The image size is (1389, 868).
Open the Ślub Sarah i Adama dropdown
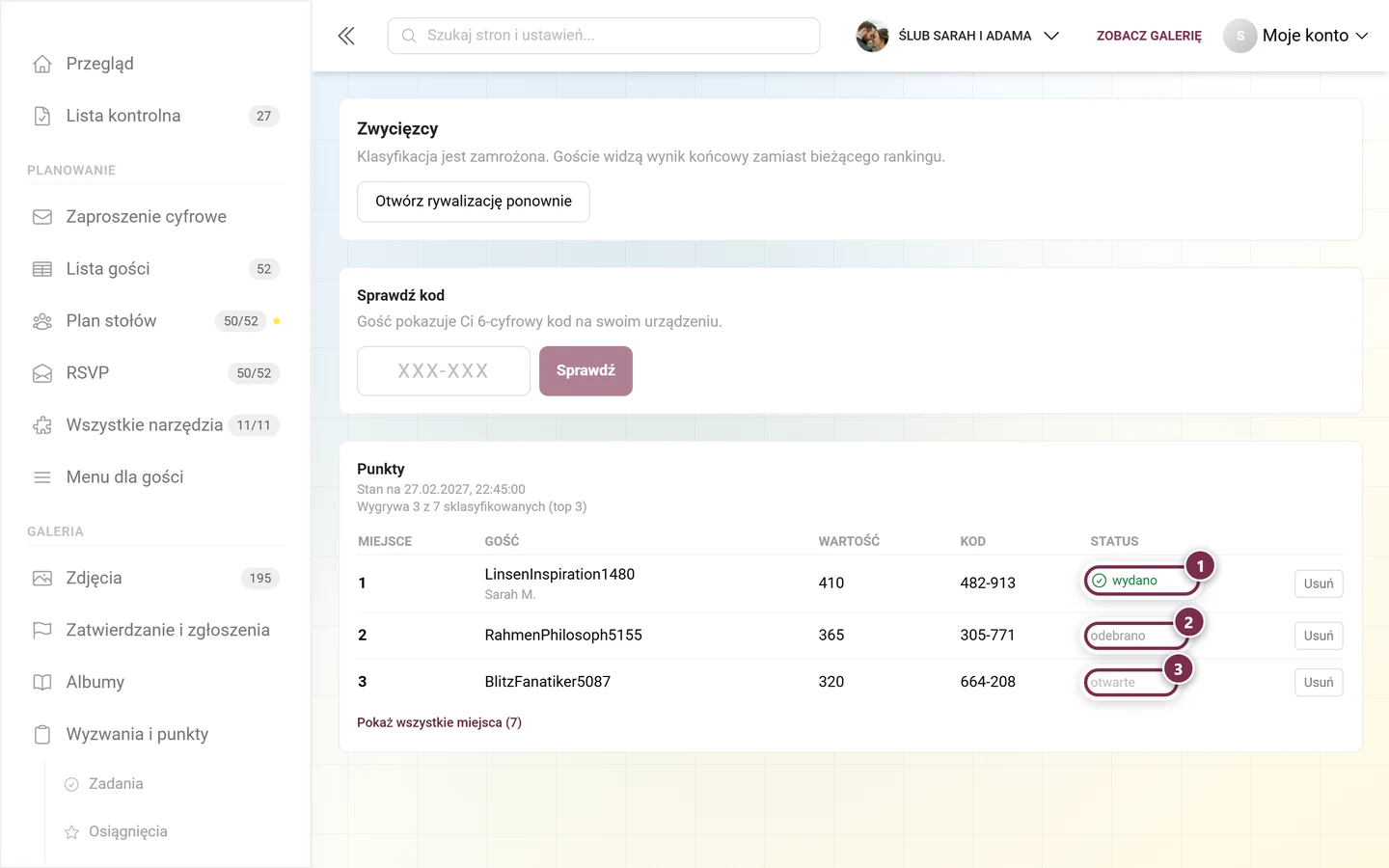pyautogui.click(x=958, y=36)
